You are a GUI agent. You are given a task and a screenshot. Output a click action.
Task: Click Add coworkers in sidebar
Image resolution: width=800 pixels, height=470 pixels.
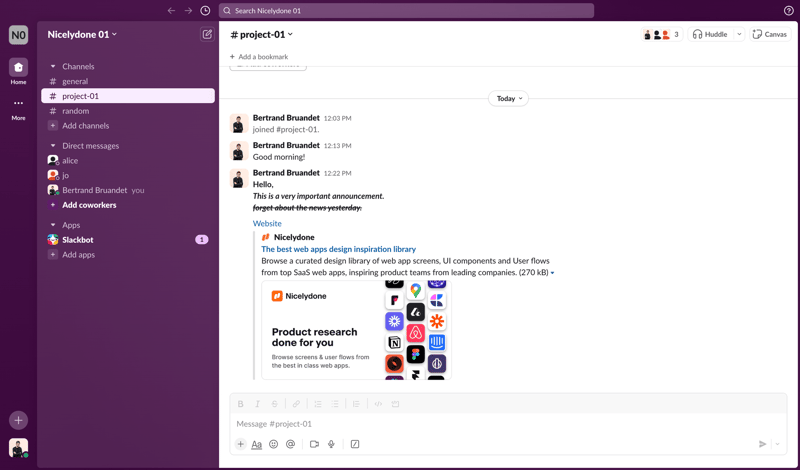tap(128, 205)
